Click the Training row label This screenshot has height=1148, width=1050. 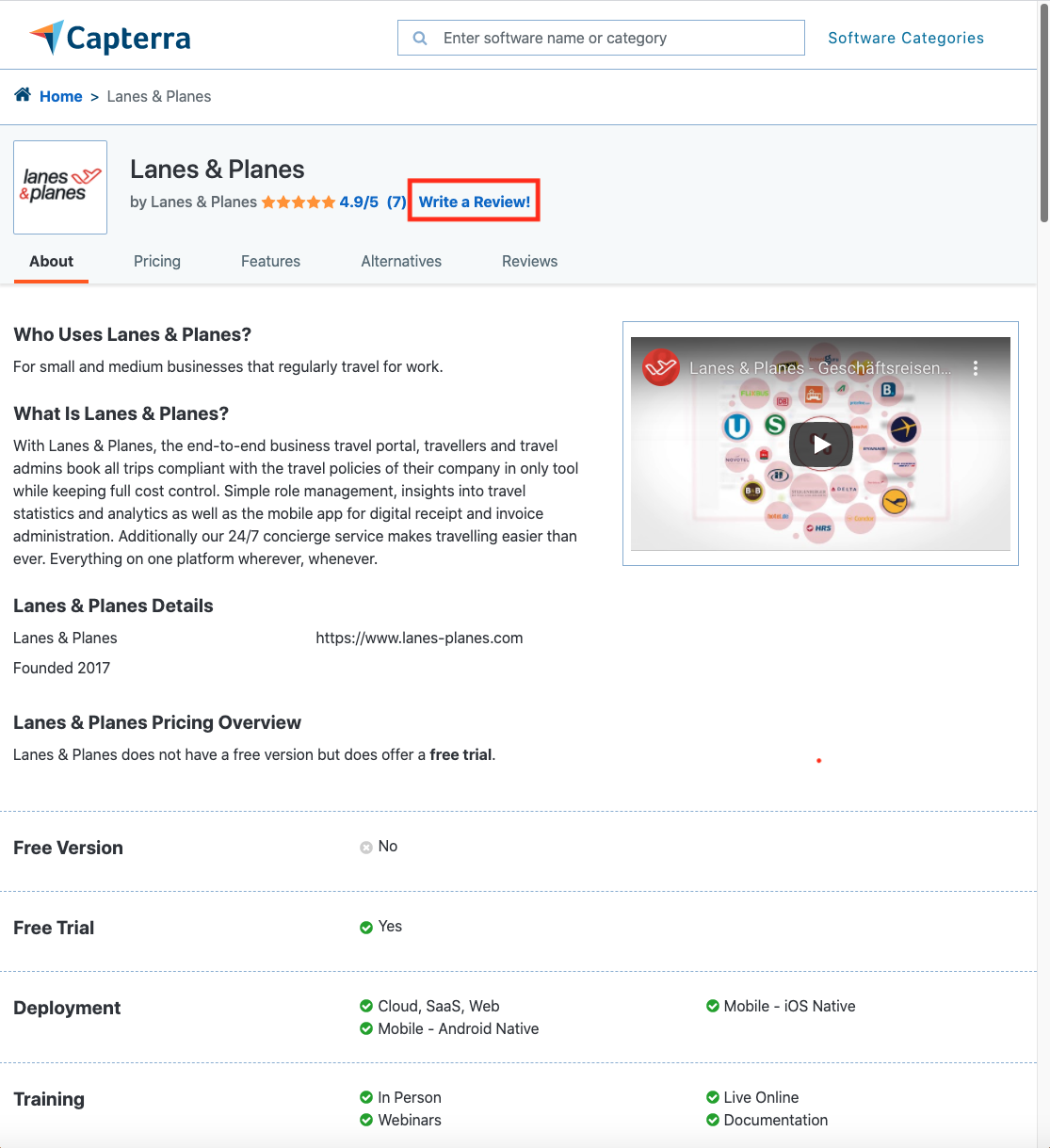click(49, 1099)
